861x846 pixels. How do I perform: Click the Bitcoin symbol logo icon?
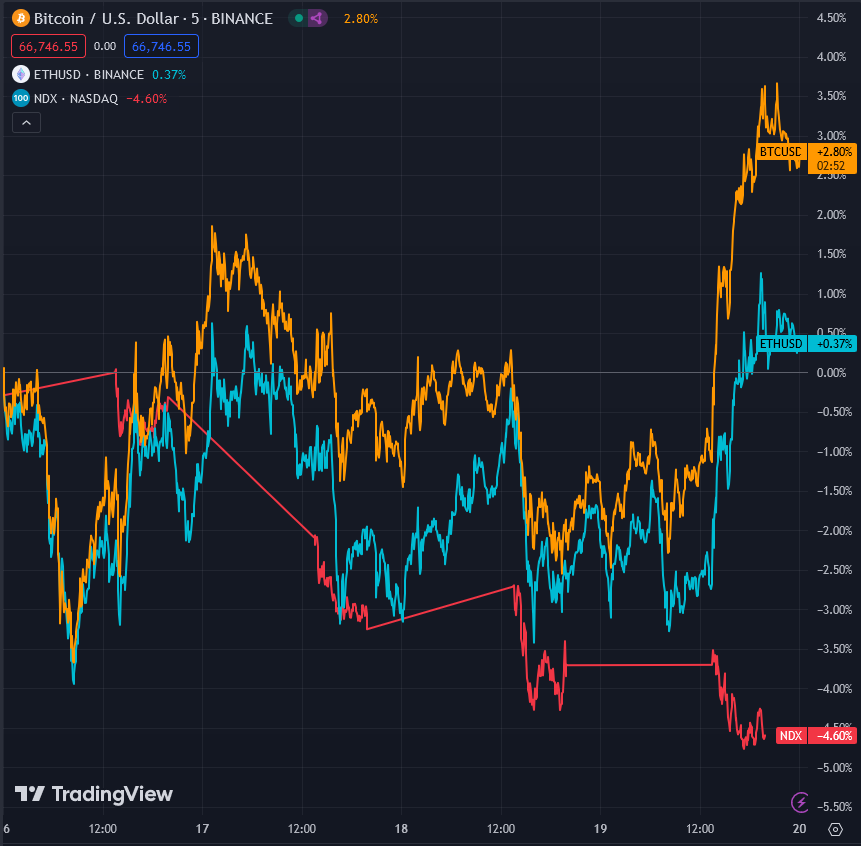coord(21,19)
